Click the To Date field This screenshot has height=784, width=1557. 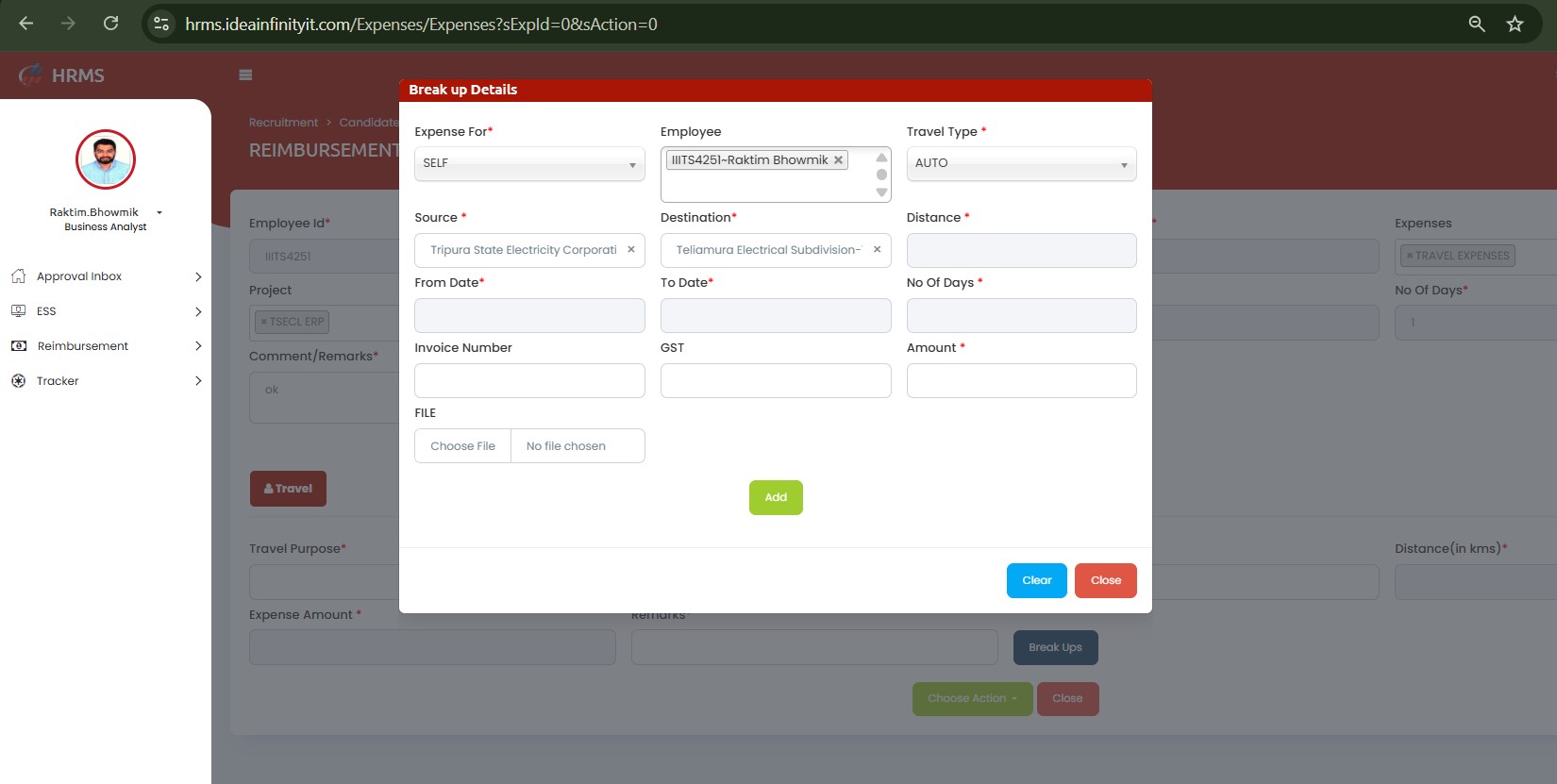click(776, 315)
